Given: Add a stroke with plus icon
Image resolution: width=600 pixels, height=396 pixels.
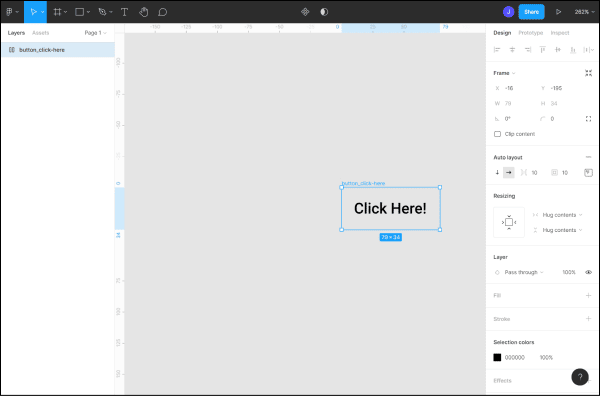Looking at the screenshot, I should pos(589,319).
